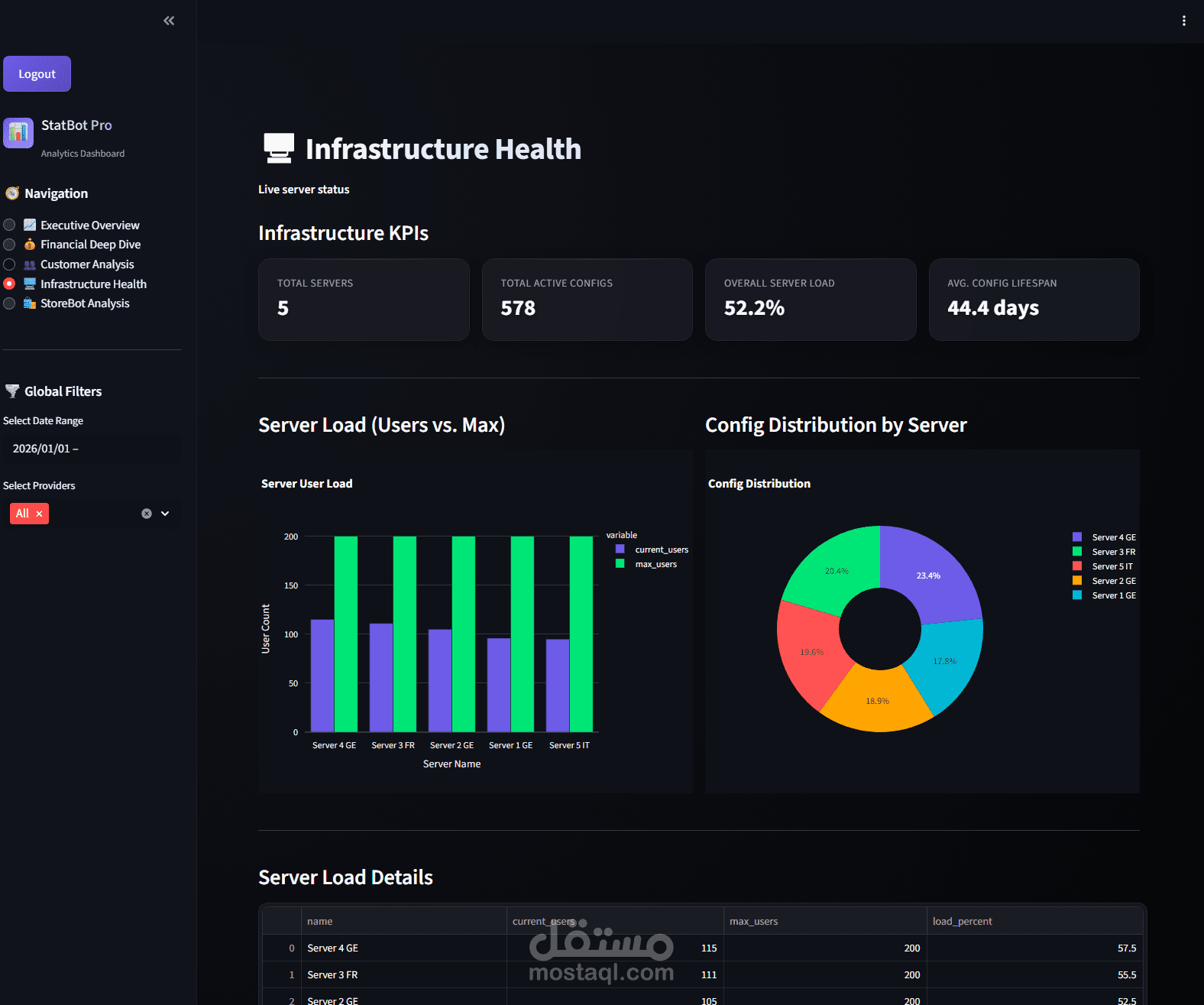This screenshot has width=1204, height=1005.
Task: Click the Logout button
Action: tap(37, 74)
